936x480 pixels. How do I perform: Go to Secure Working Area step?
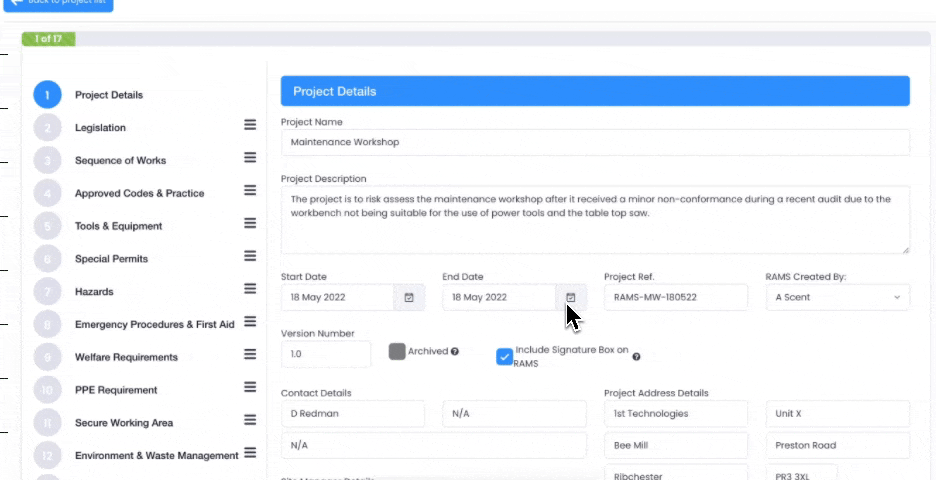(x=124, y=423)
